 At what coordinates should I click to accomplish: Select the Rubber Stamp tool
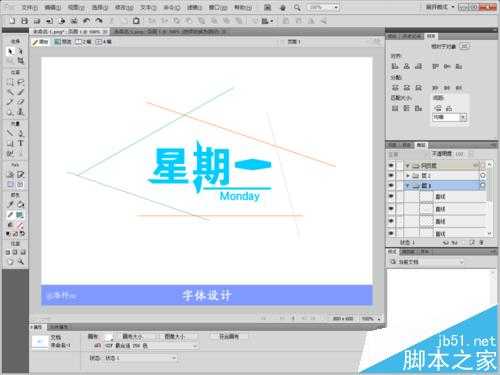click(20, 112)
